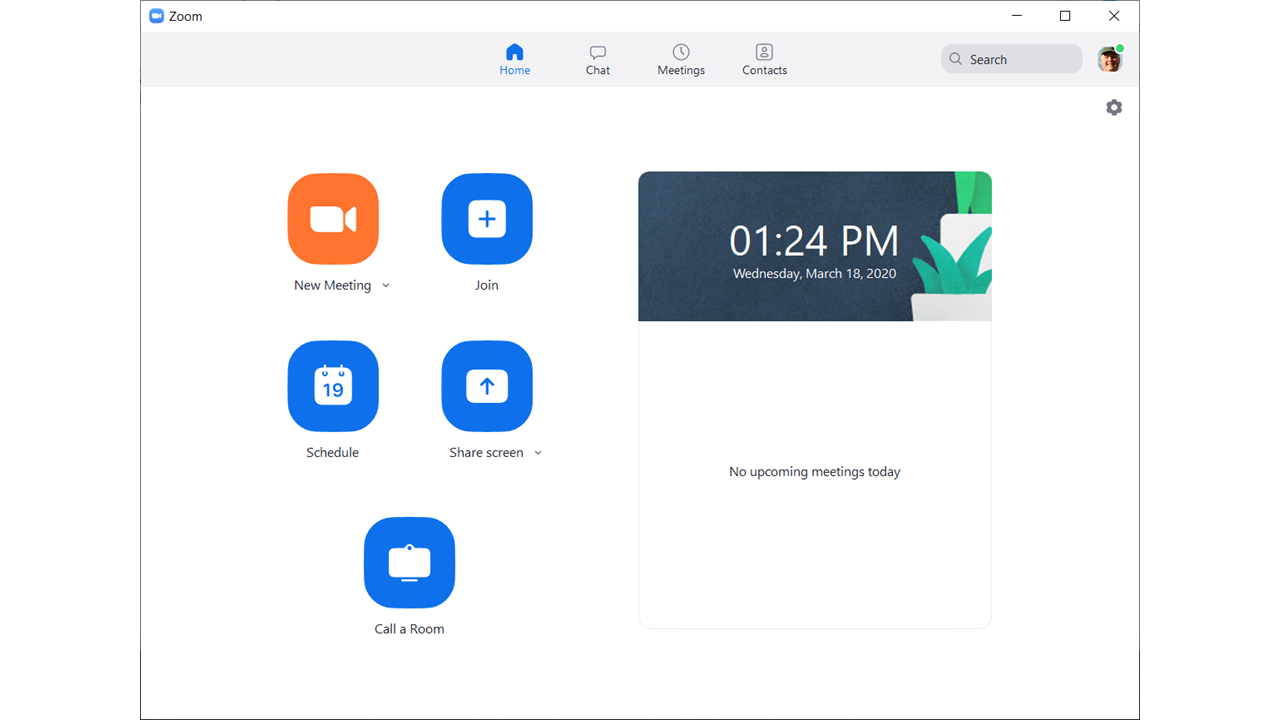This screenshot has width=1280, height=720.
Task: Click the Join text label
Action: (487, 286)
